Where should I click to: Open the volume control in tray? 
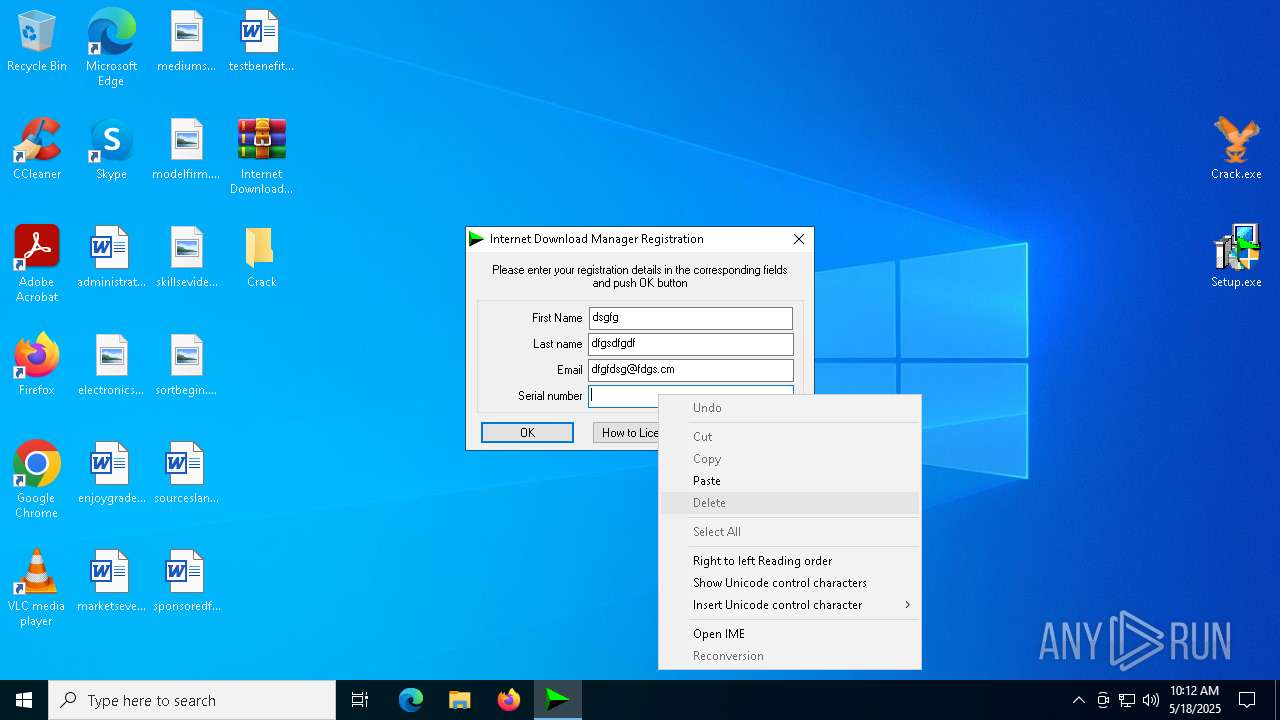(1151, 700)
